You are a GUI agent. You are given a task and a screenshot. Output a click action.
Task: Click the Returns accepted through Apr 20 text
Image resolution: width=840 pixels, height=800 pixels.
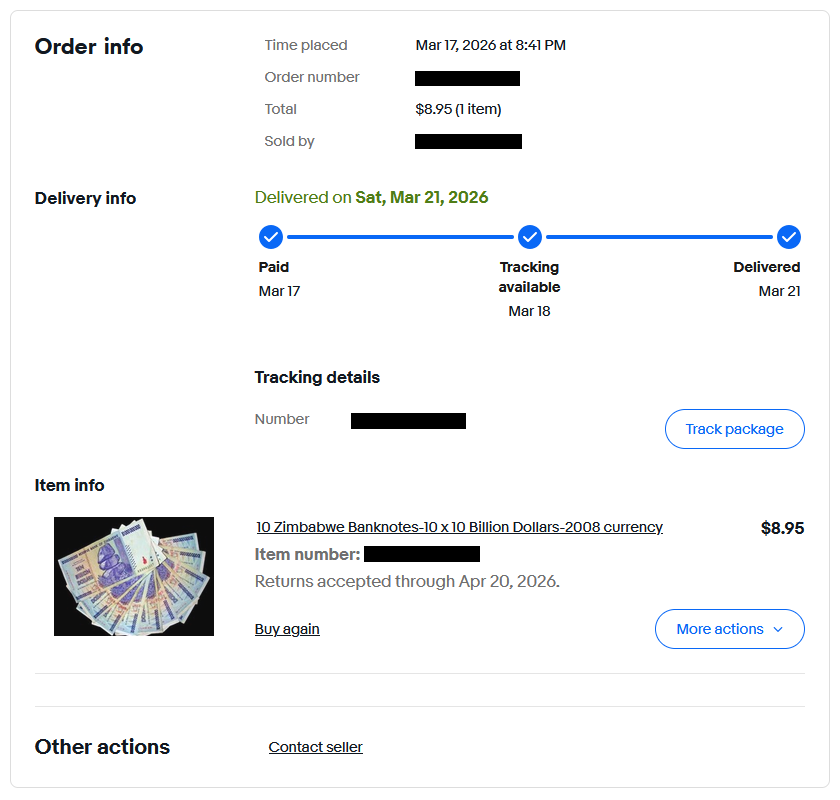tap(407, 581)
